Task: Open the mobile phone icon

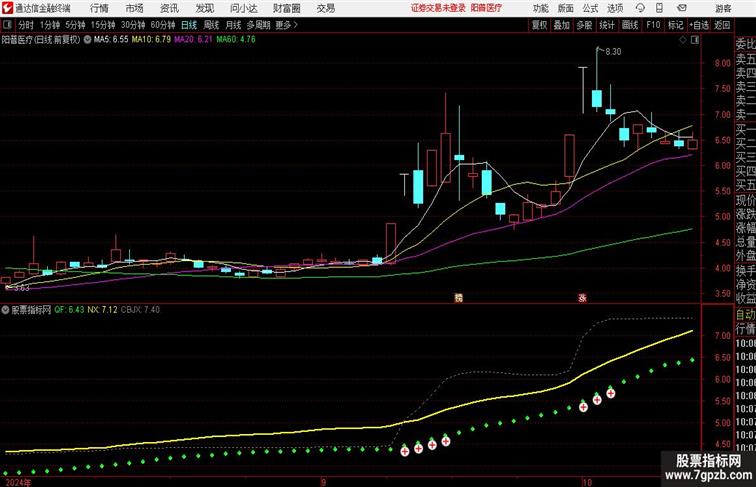Action: [x=659, y=8]
